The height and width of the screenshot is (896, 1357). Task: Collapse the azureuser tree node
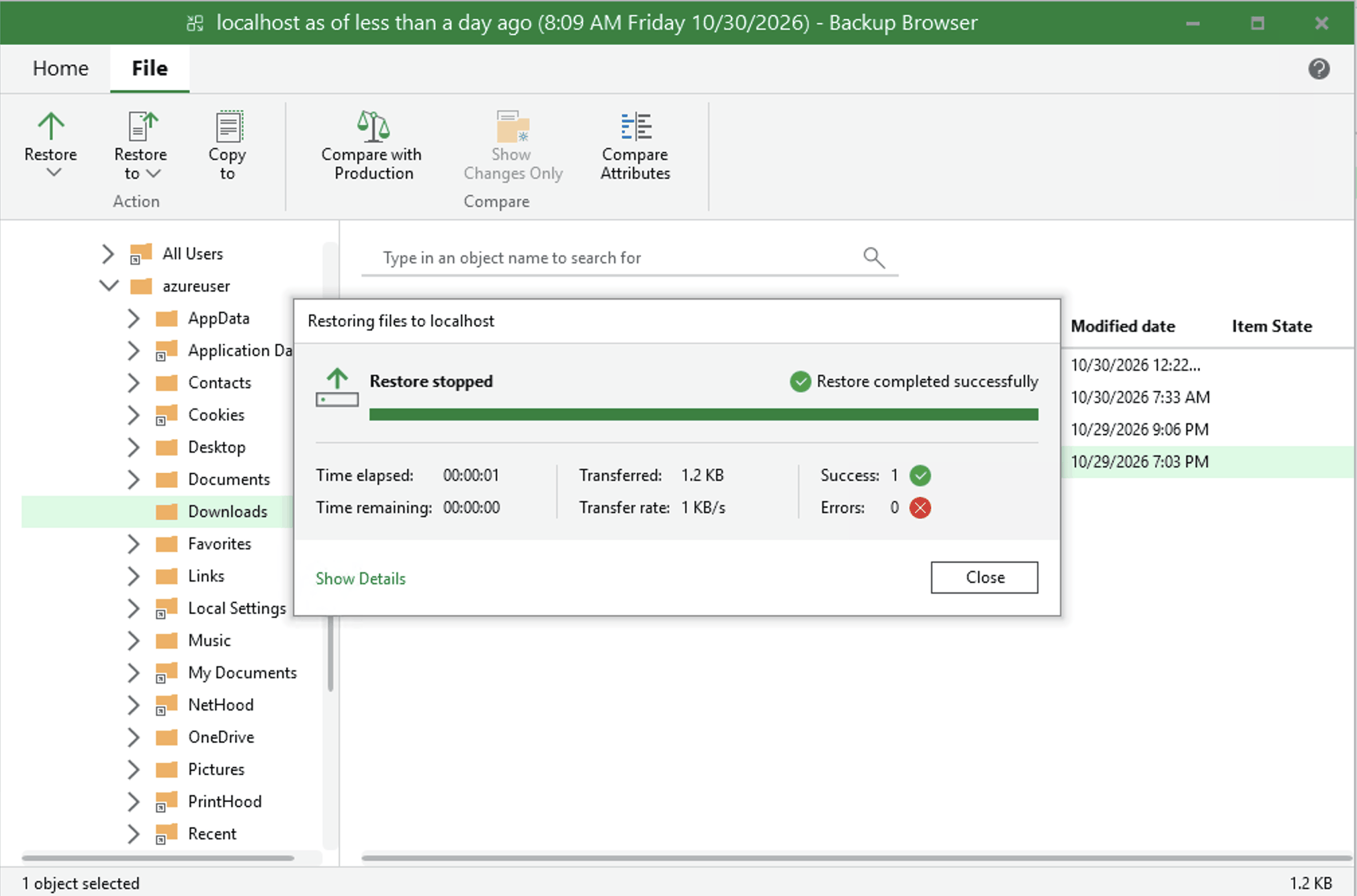109,286
